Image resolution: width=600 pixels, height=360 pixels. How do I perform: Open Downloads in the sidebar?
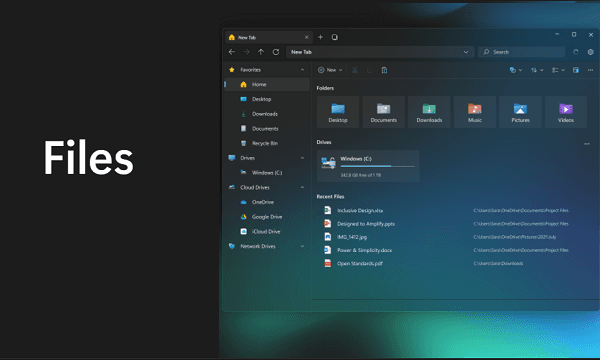[x=267, y=114]
